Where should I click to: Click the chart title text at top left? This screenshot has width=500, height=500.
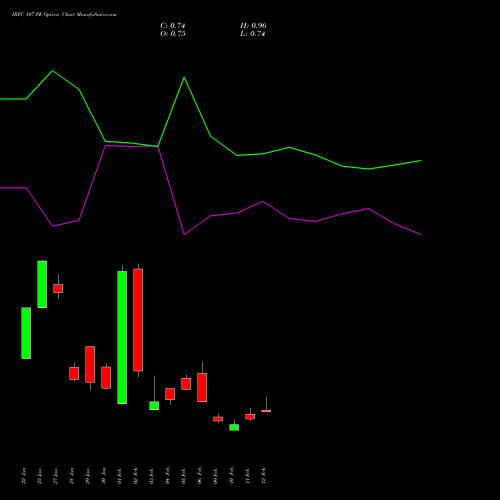[x=64, y=15]
